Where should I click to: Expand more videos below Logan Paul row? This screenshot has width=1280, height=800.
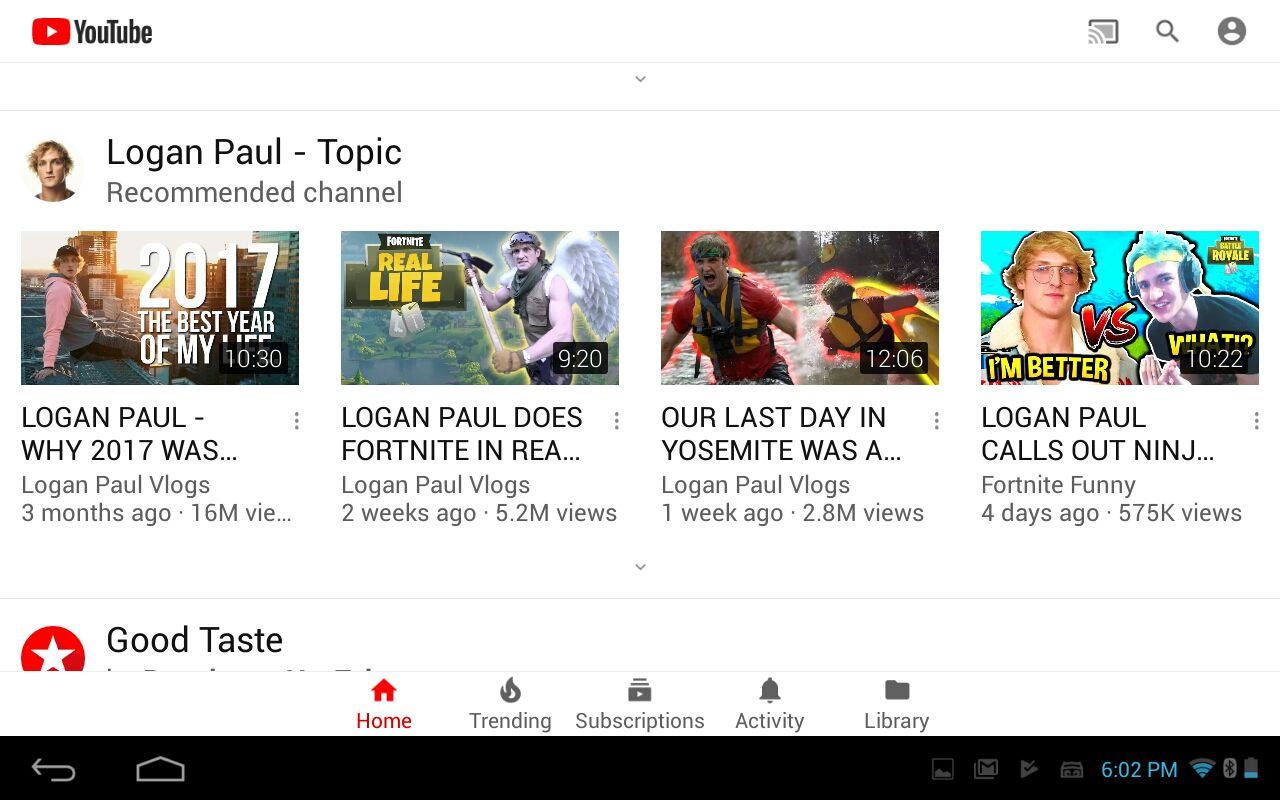(641, 567)
